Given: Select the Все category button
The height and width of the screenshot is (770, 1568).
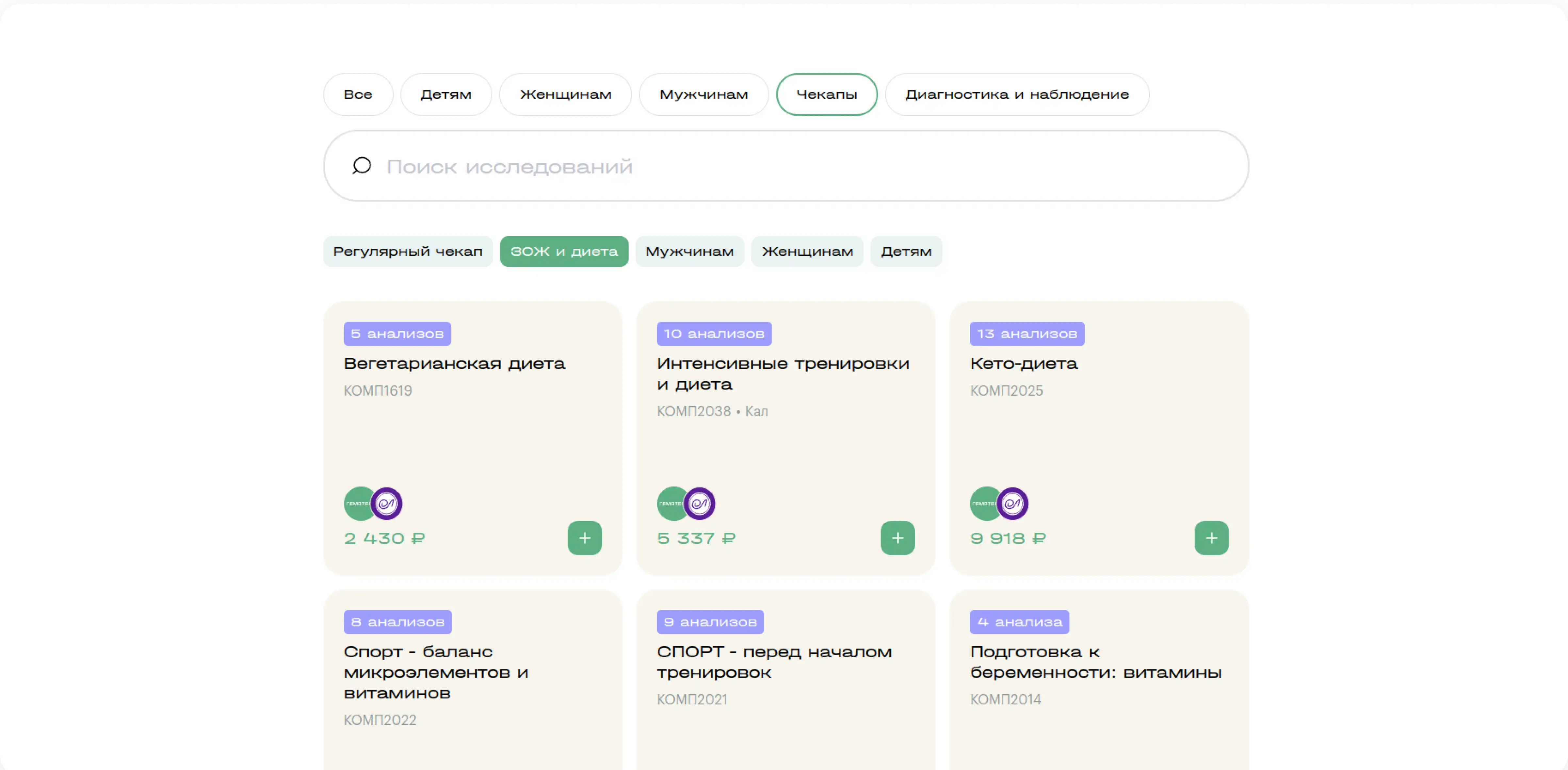Looking at the screenshot, I should click(x=357, y=94).
